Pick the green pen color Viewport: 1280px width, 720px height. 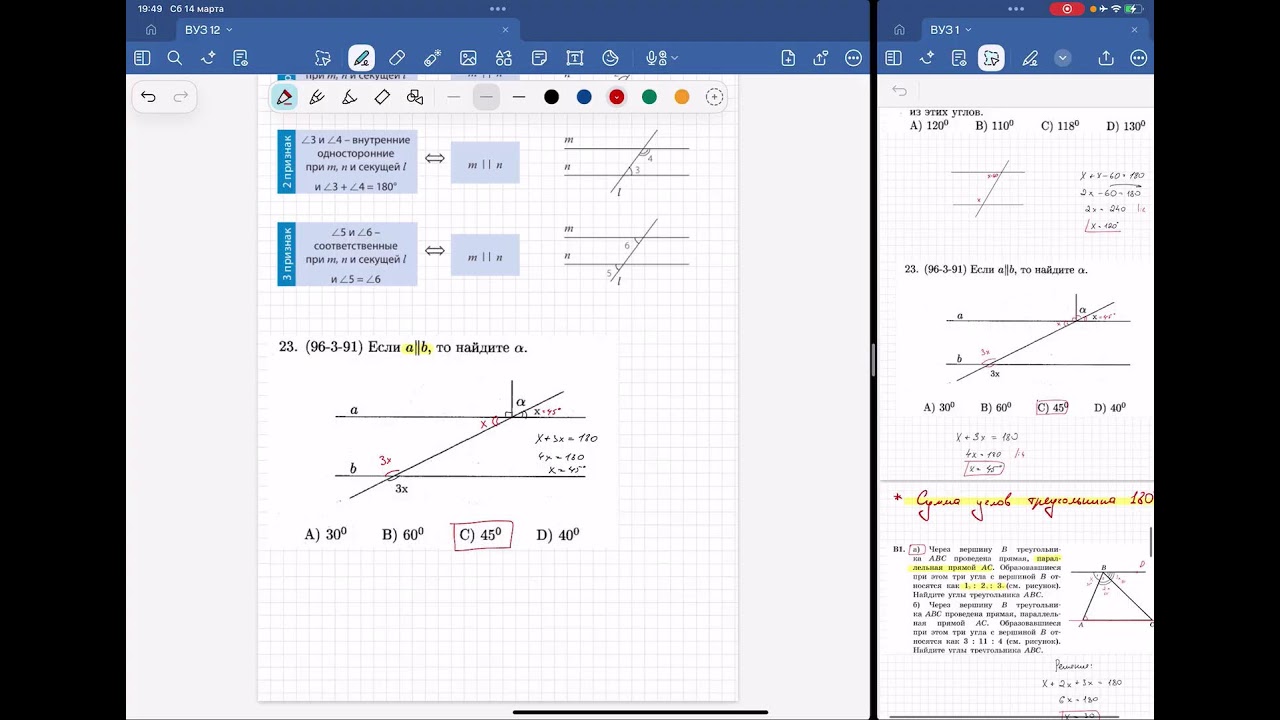(x=649, y=97)
